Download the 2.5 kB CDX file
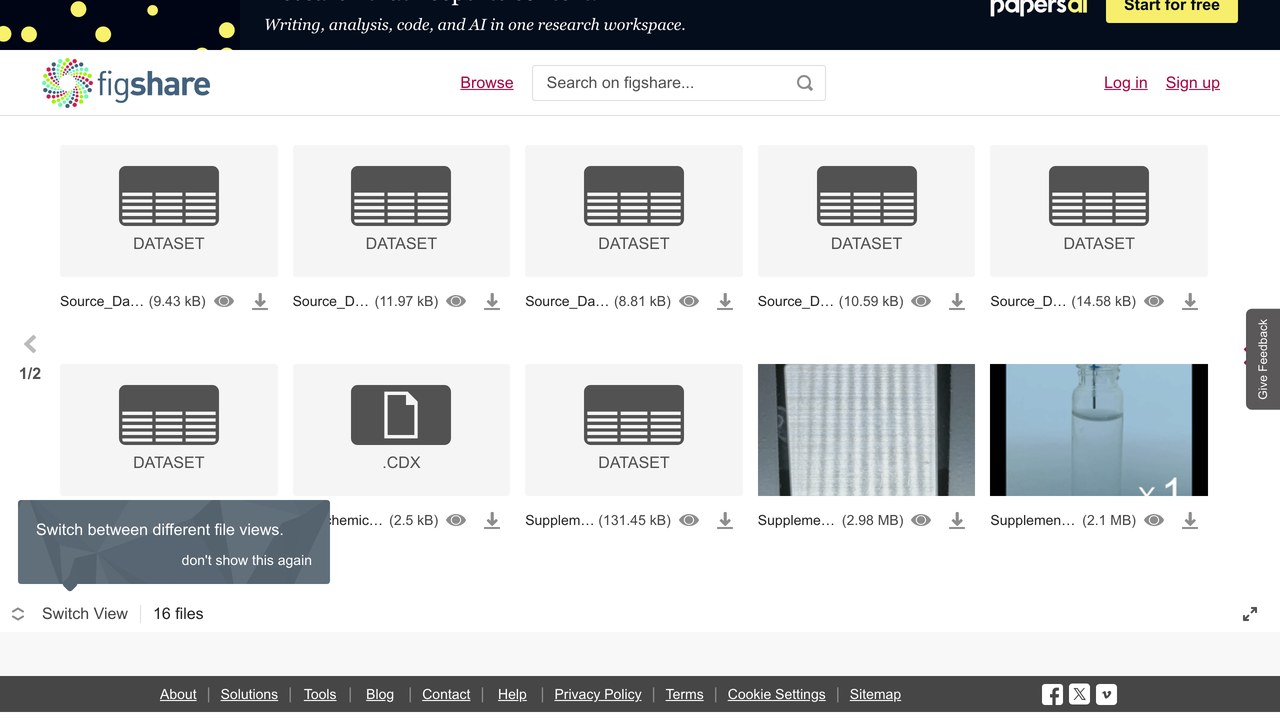The width and height of the screenshot is (1280, 720). tap(492, 520)
